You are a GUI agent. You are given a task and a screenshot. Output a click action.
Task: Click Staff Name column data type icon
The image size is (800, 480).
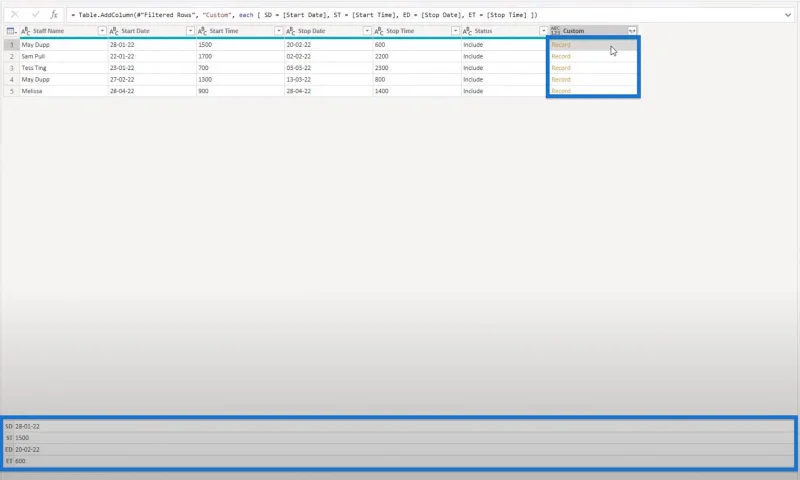coord(26,31)
